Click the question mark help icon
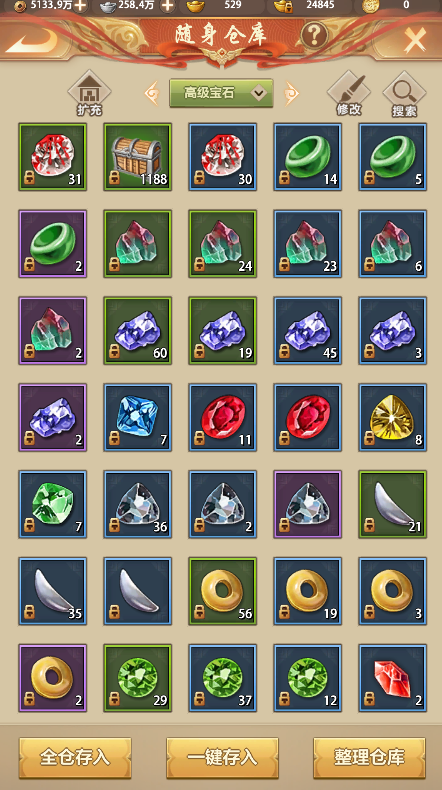The height and width of the screenshot is (790, 442). (x=314, y=35)
